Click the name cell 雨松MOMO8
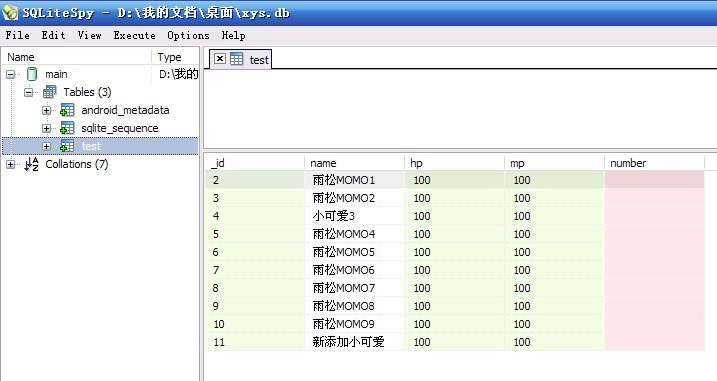The width and height of the screenshot is (717, 381). (355, 306)
